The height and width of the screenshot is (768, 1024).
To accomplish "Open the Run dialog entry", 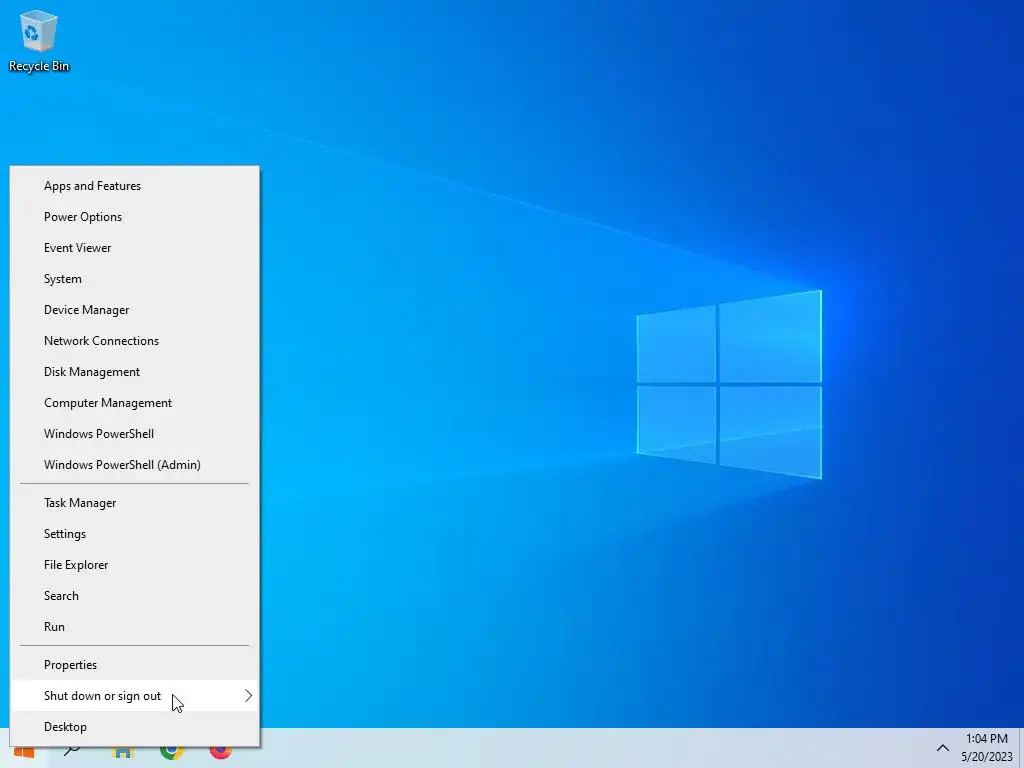I will [135, 627].
